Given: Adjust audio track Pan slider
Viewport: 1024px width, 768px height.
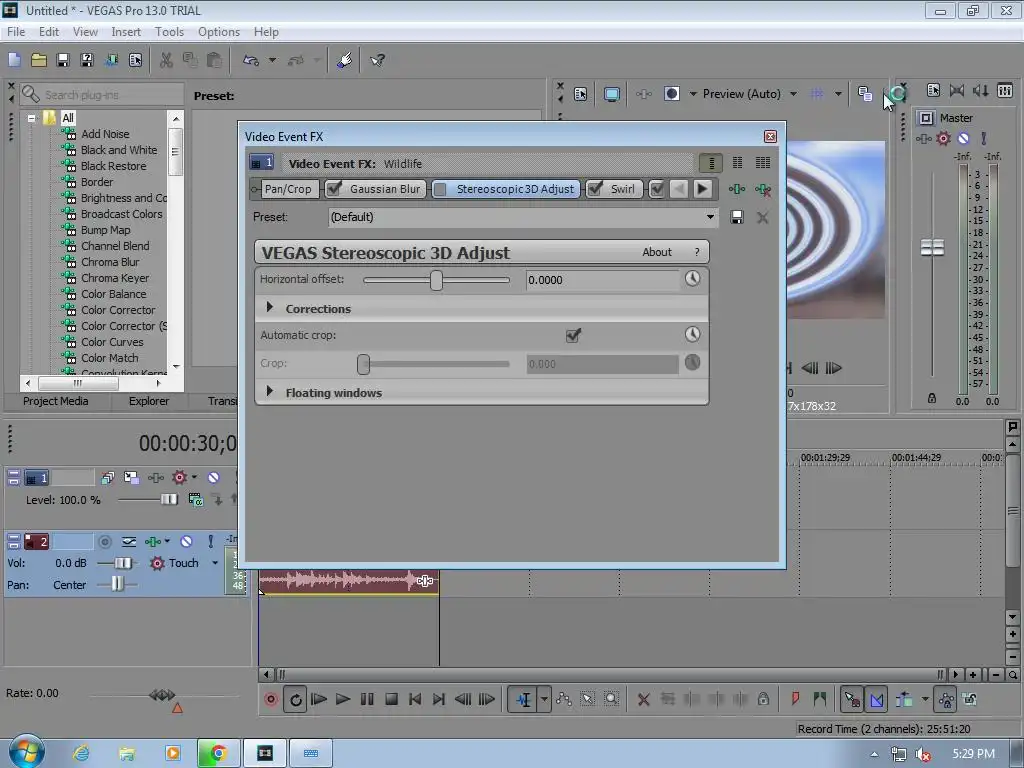Looking at the screenshot, I should 118,584.
